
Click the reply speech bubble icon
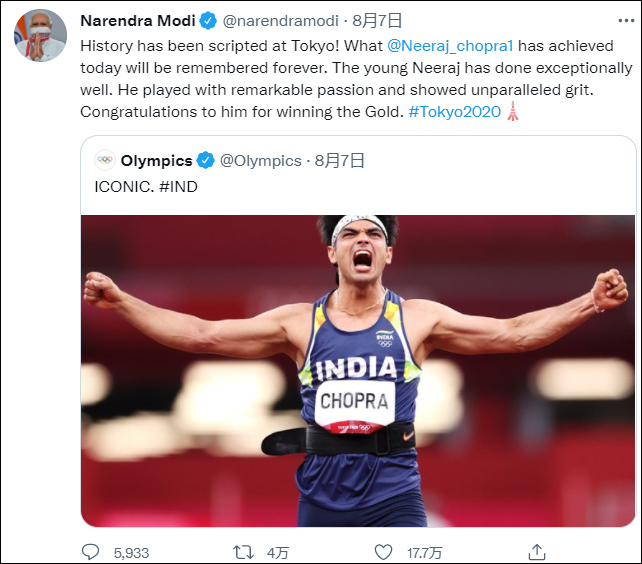(90, 552)
